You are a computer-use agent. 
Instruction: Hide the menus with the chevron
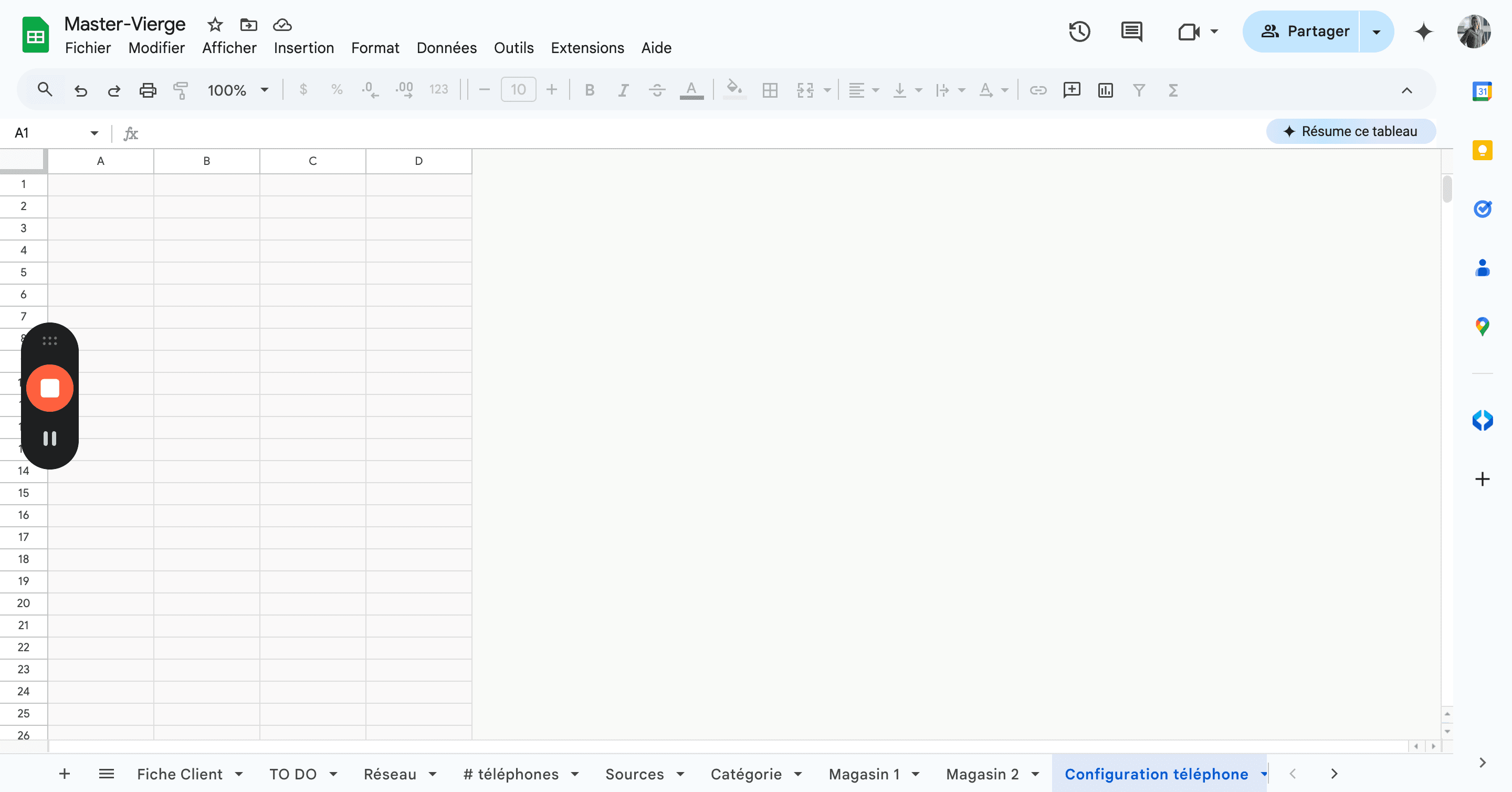pyautogui.click(x=1406, y=90)
